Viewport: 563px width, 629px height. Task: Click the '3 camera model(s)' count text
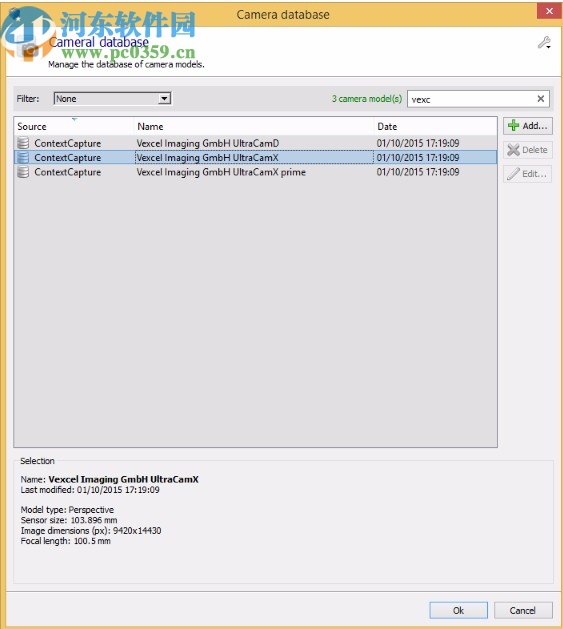pos(366,99)
